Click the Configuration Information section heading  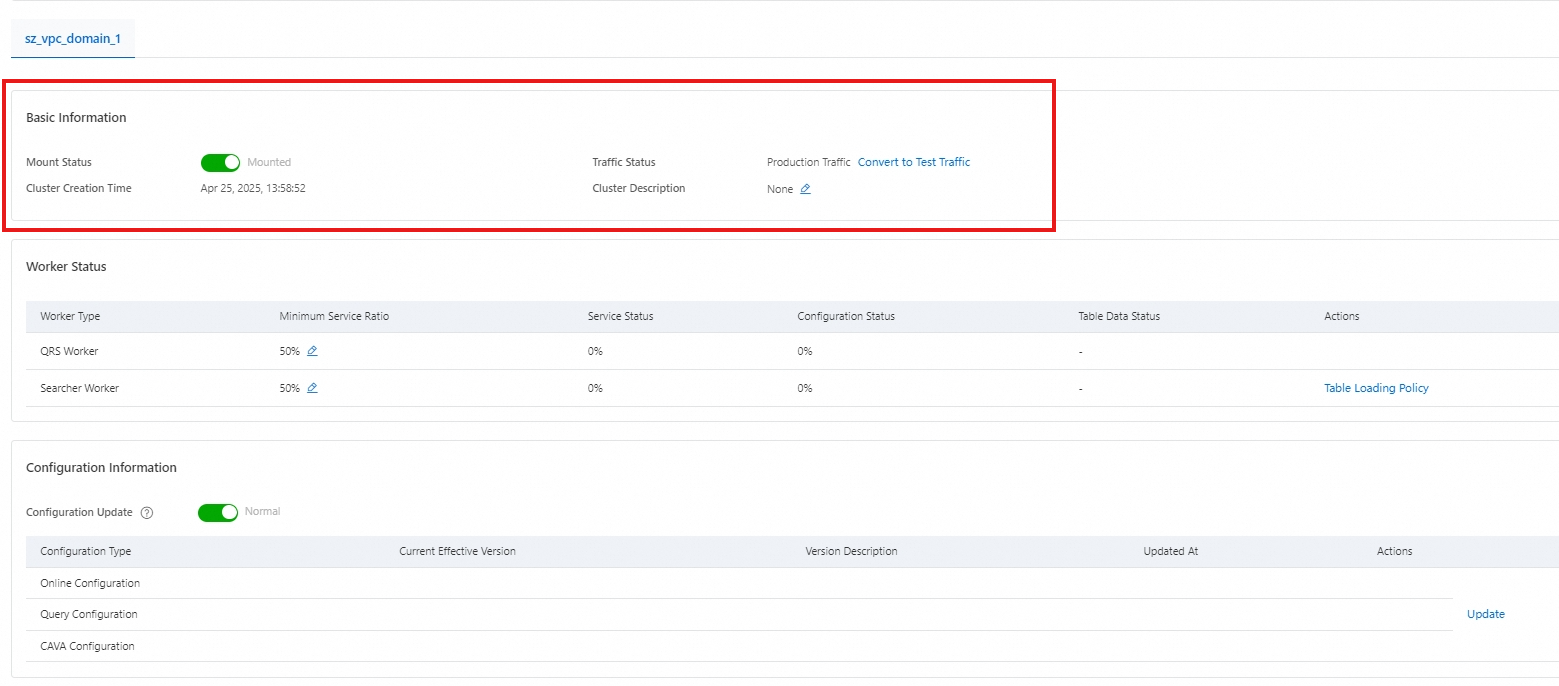[x=101, y=467]
